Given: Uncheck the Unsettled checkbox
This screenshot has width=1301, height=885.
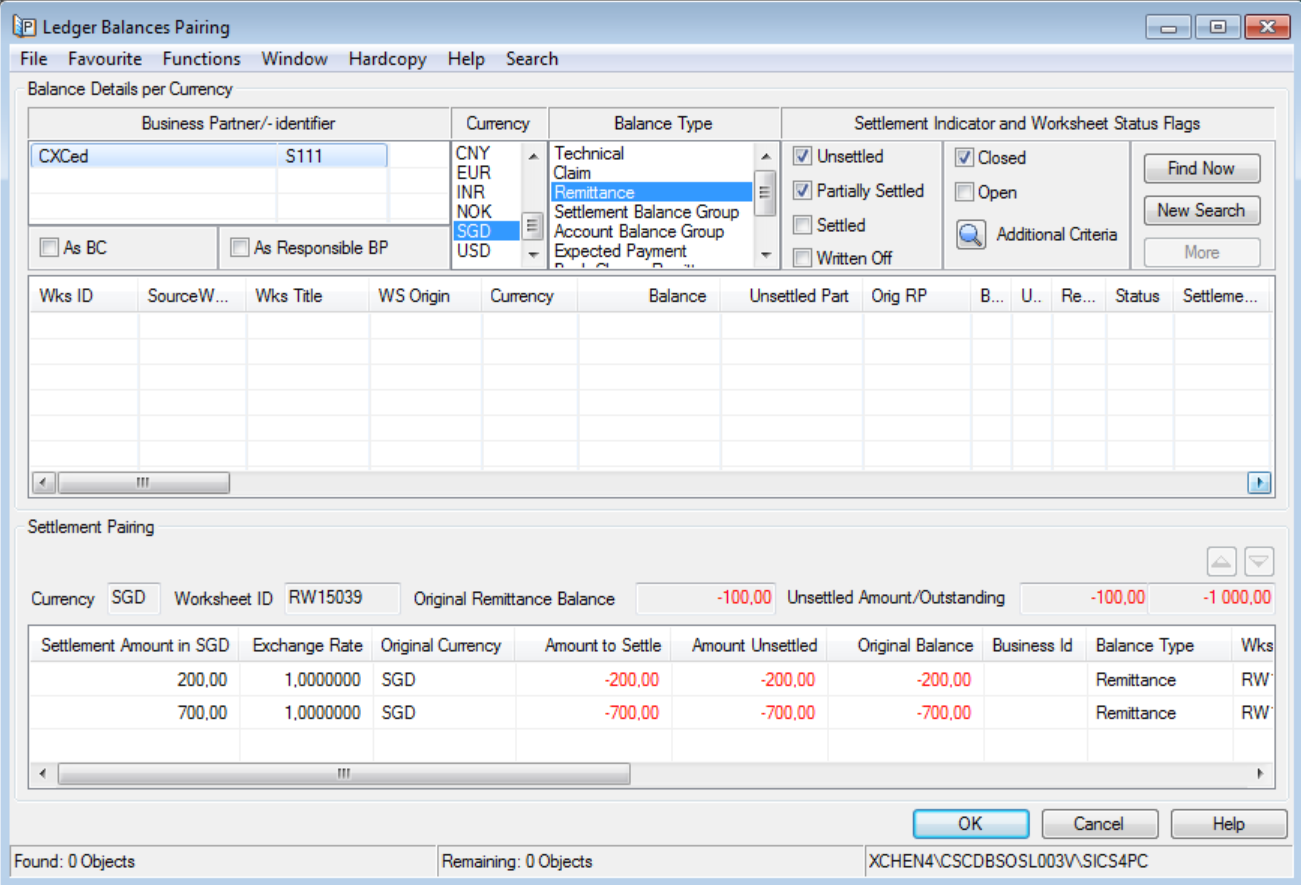Looking at the screenshot, I should pos(802,157).
